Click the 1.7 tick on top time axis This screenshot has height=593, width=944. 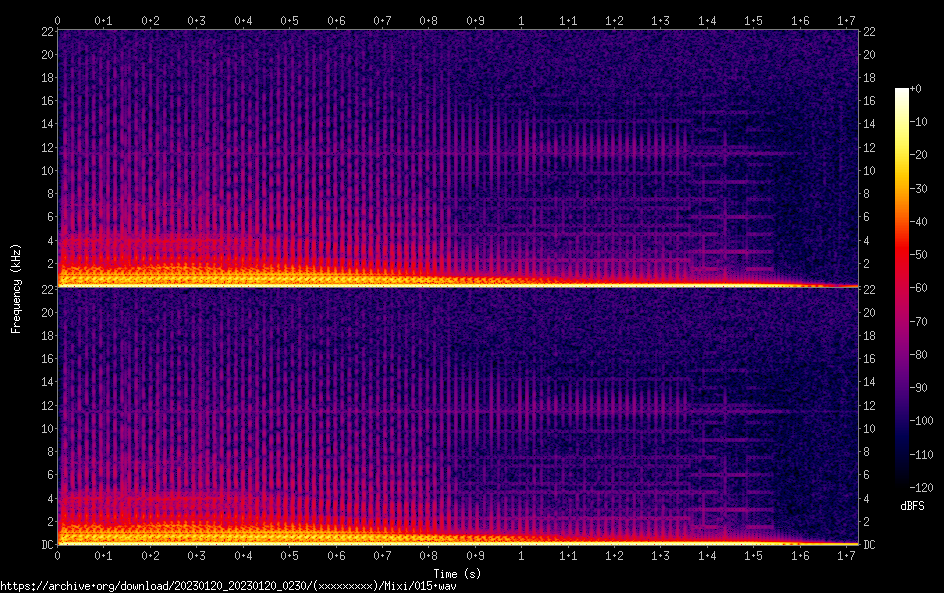845,20
